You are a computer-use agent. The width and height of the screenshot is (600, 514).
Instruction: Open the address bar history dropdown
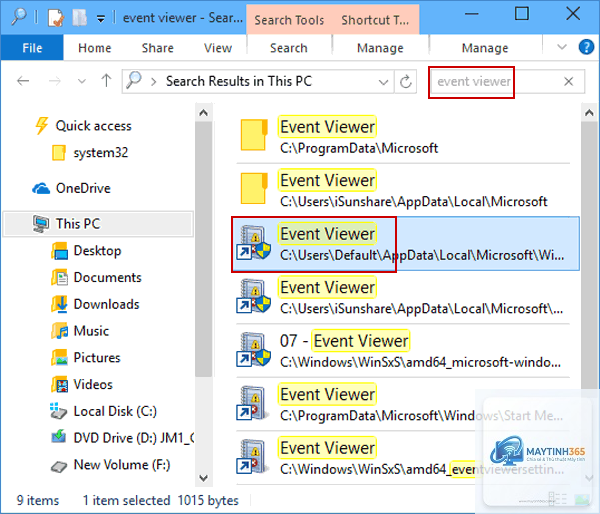(x=383, y=82)
